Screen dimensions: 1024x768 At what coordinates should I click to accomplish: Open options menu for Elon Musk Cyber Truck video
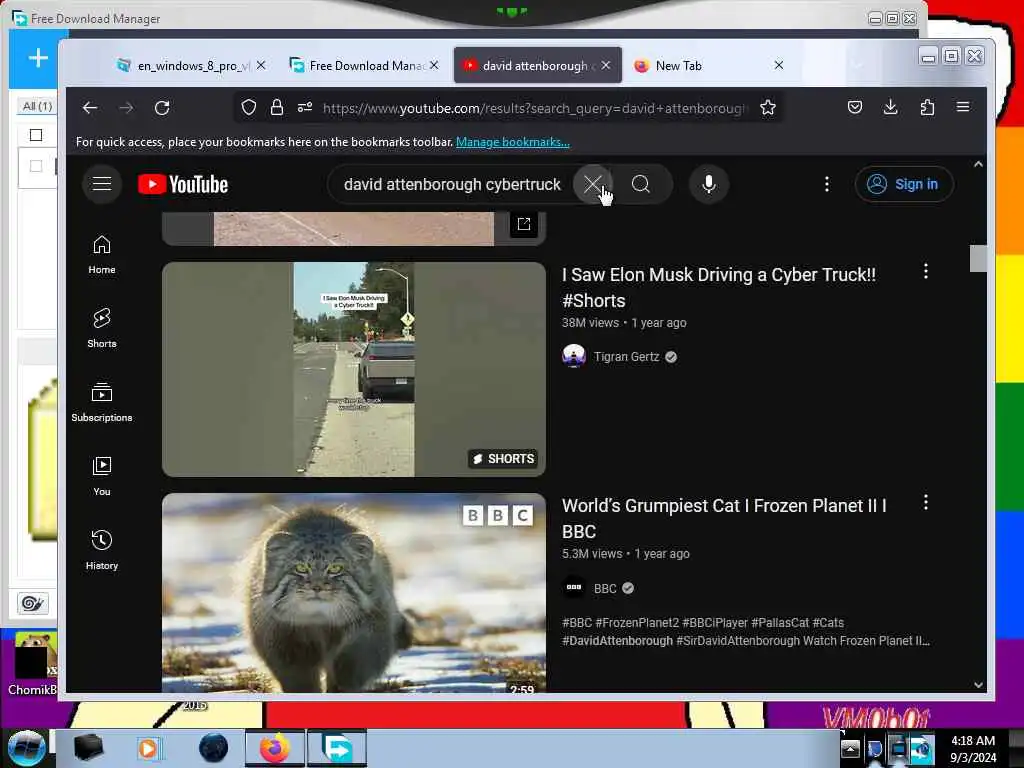coord(925,271)
